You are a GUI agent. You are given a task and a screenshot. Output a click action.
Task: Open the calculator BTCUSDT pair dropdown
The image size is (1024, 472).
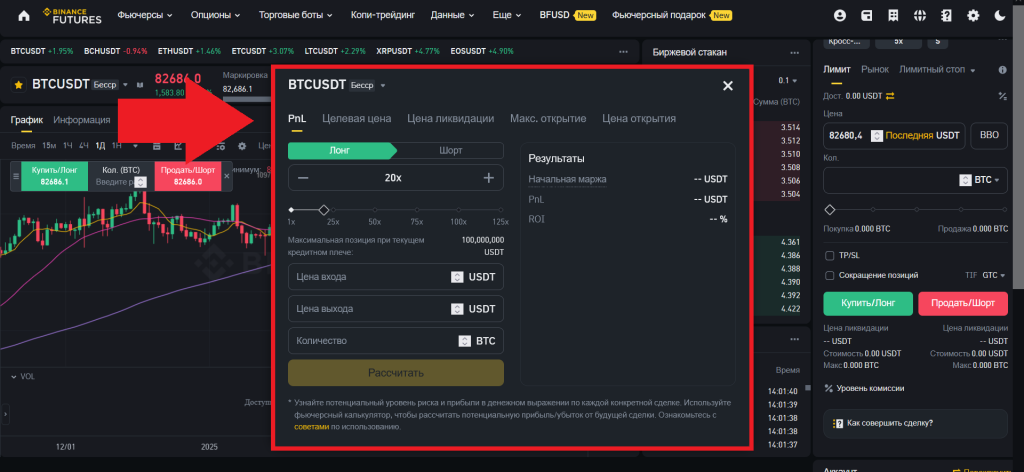383,86
